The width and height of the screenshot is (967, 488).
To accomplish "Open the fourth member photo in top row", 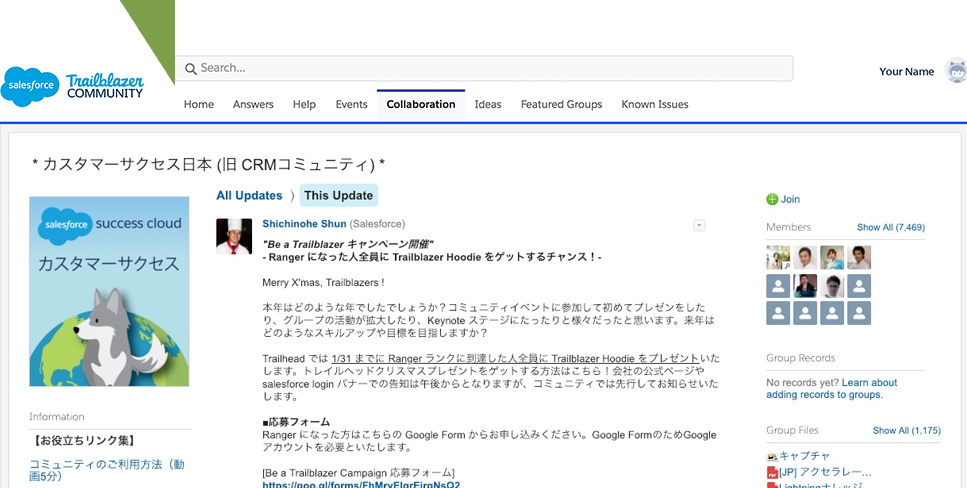I will 859,257.
